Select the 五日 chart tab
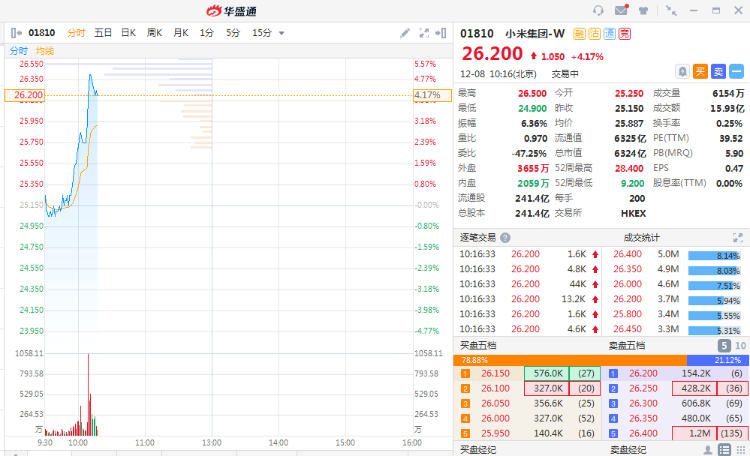This screenshot has width=750, height=456. 103,33
